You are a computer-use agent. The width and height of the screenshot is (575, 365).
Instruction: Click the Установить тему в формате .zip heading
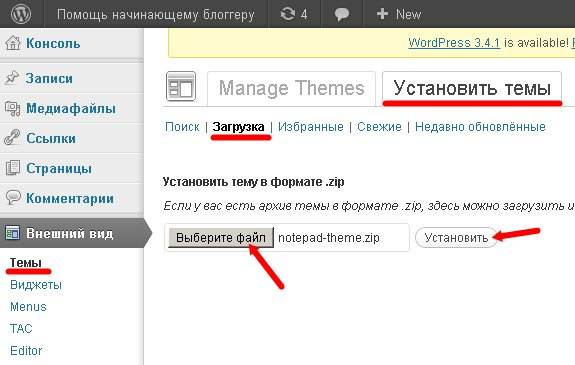tap(253, 182)
